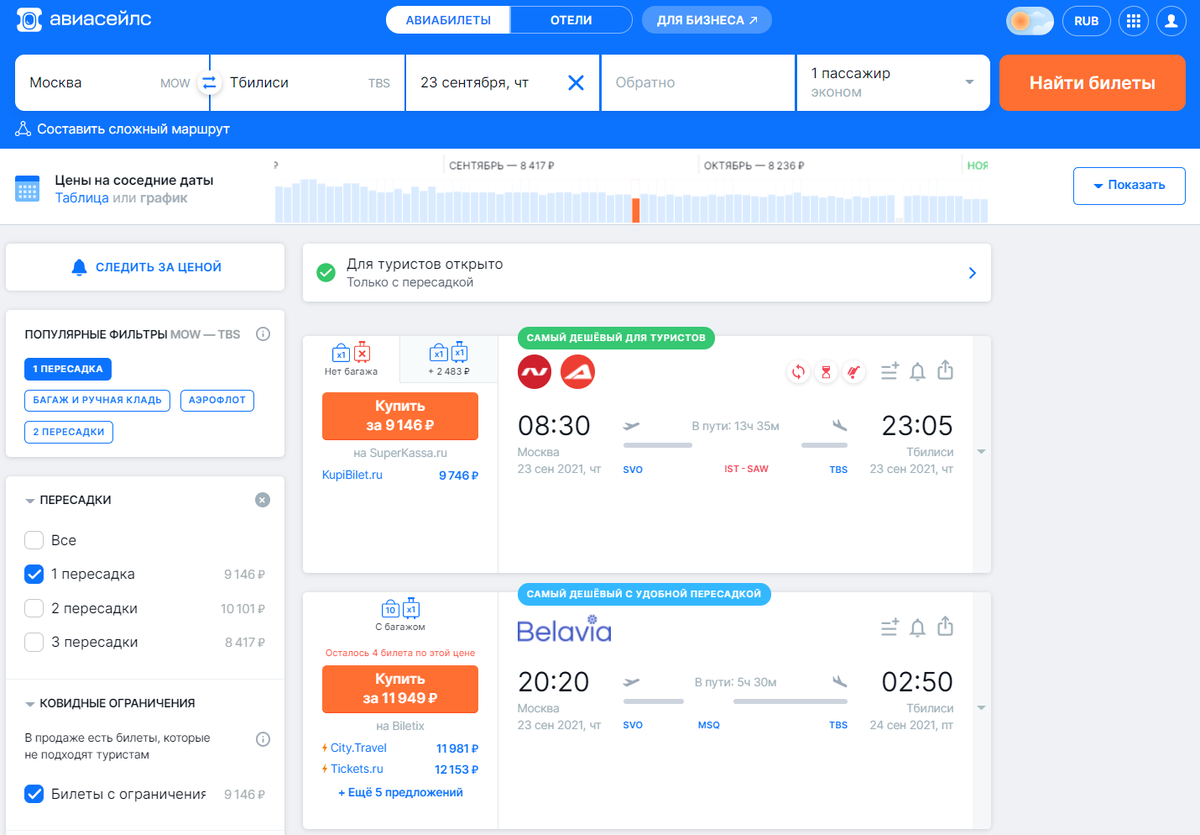This screenshot has height=835, width=1200.
Task: Toggle the day/night theme switch
Action: click(x=1030, y=20)
